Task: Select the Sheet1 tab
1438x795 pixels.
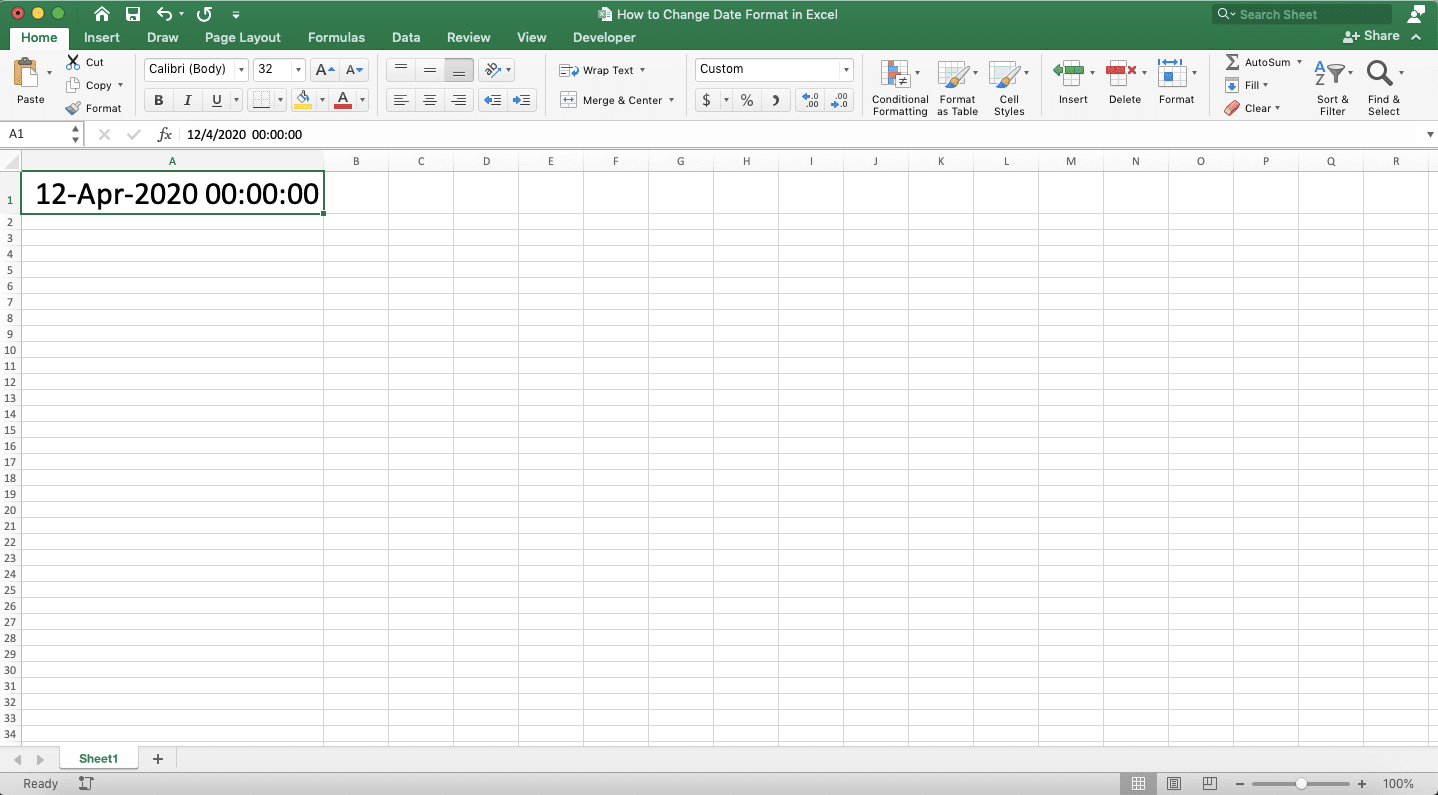Action: [x=98, y=759]
